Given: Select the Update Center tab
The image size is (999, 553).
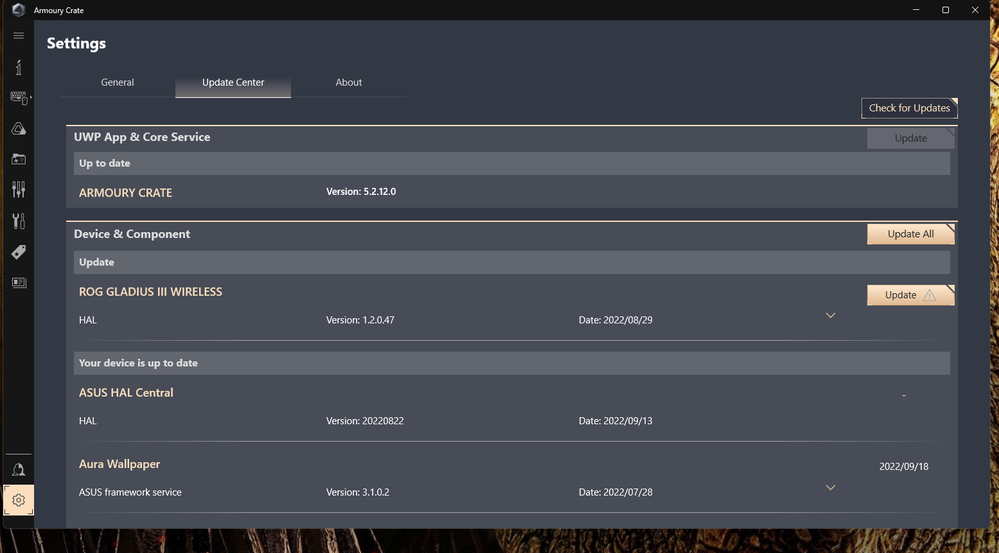Looking at the screenshot, I should pyautogui.click(x=233, y=82).
